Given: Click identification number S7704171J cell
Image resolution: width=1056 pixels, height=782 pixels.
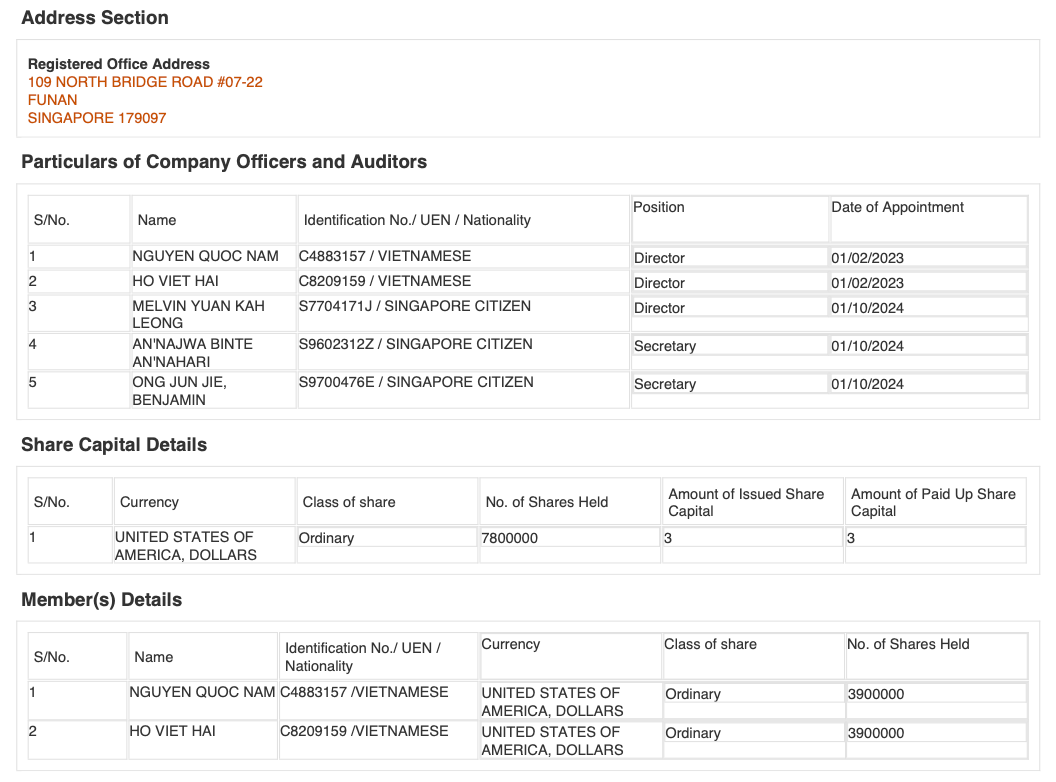Looking at the screenshot, I should coord(414,306).
